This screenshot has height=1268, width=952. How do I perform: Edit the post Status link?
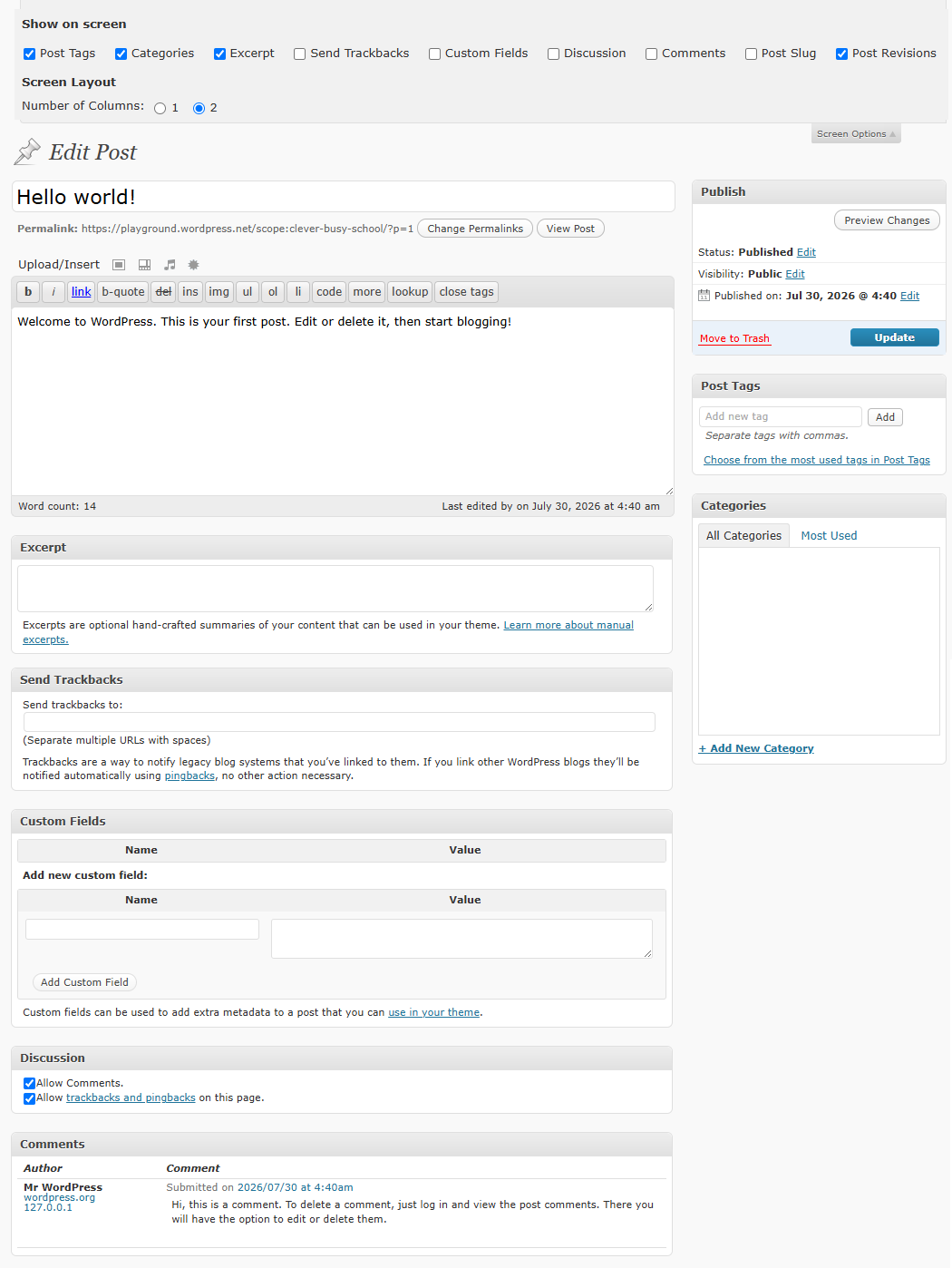[x=806, y=252]
